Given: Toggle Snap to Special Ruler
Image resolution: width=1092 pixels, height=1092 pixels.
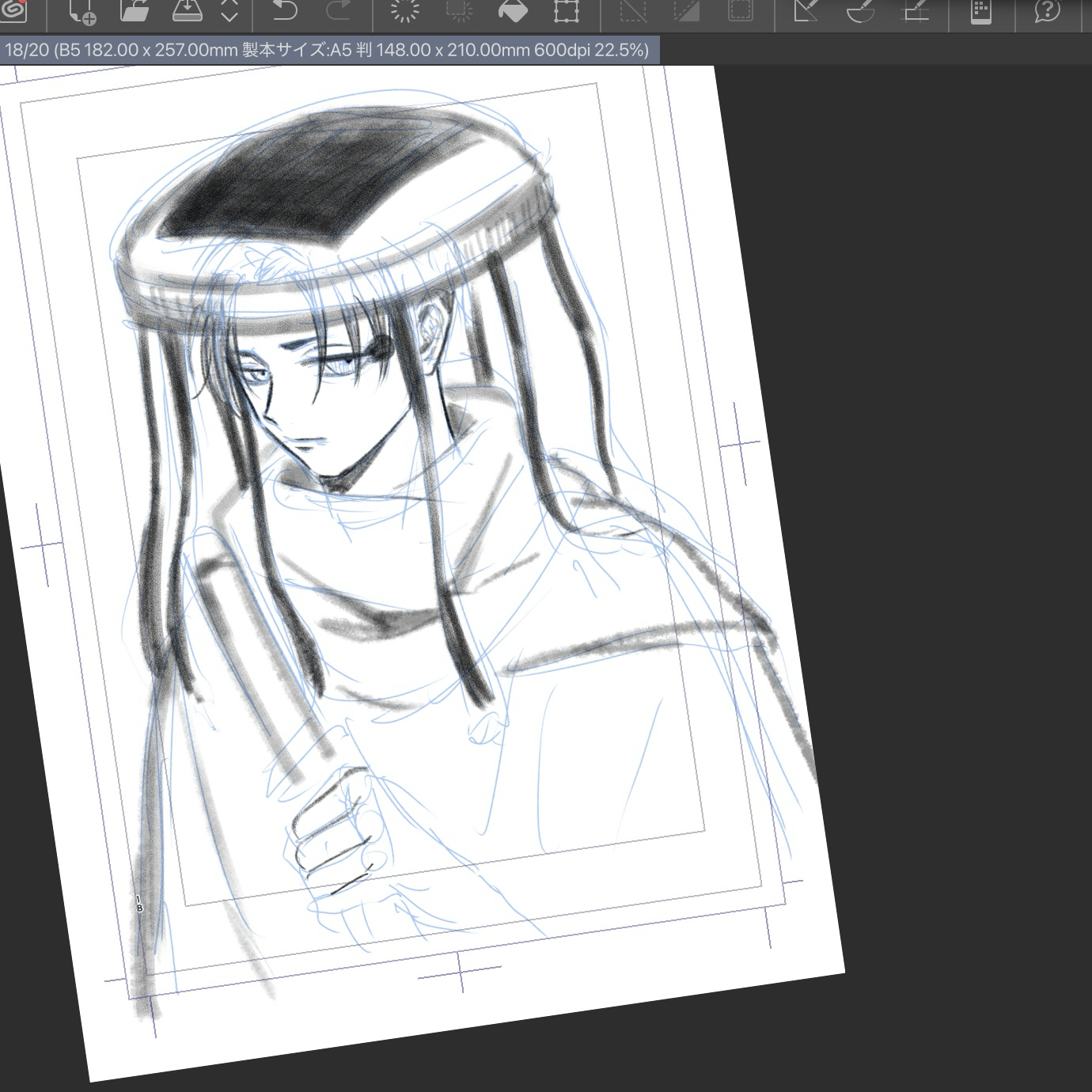Looking at the screenshot, I should click(x=860, y=11).
